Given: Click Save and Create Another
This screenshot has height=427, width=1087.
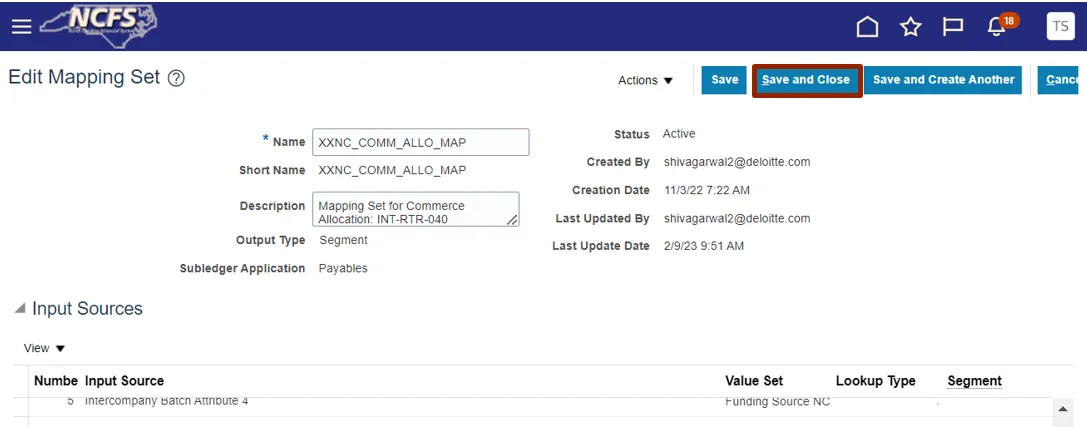Looking at the screenshot, I should click(943, 80).
